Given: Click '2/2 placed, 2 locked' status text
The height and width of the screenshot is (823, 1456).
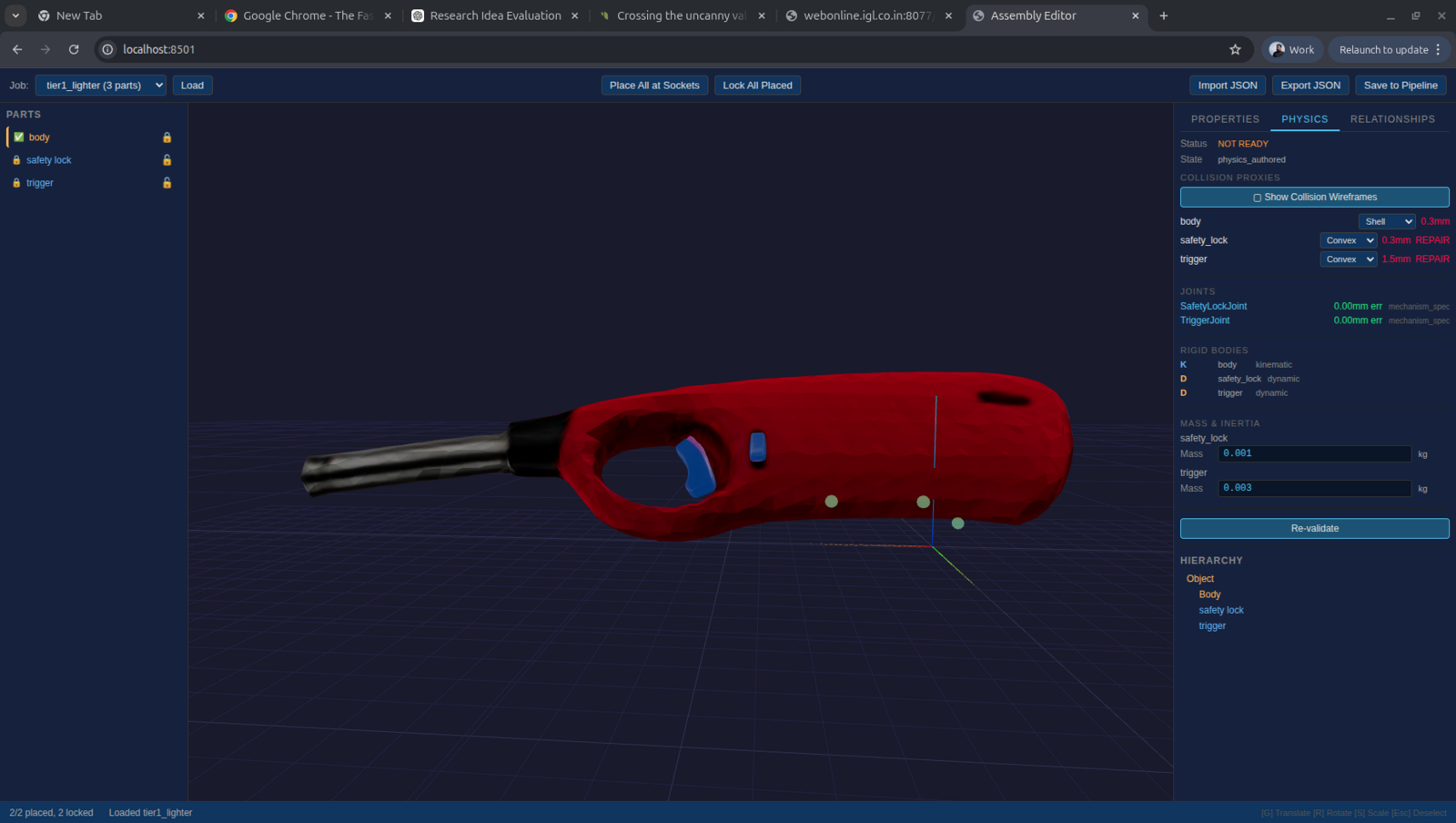Looking at the screenshot, I should pyautogui.click(x=51, y=813).
